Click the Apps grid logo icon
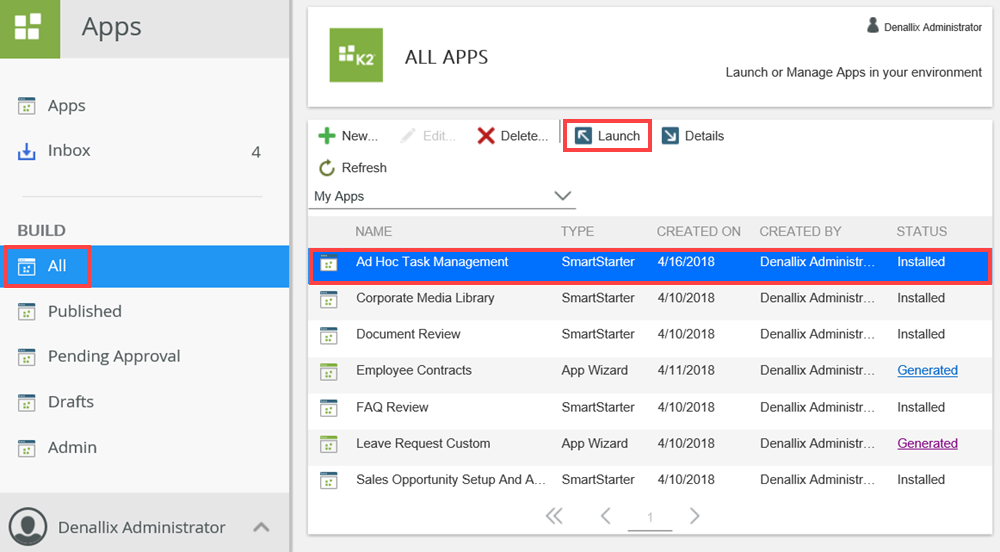 click(x=30, y=29)
